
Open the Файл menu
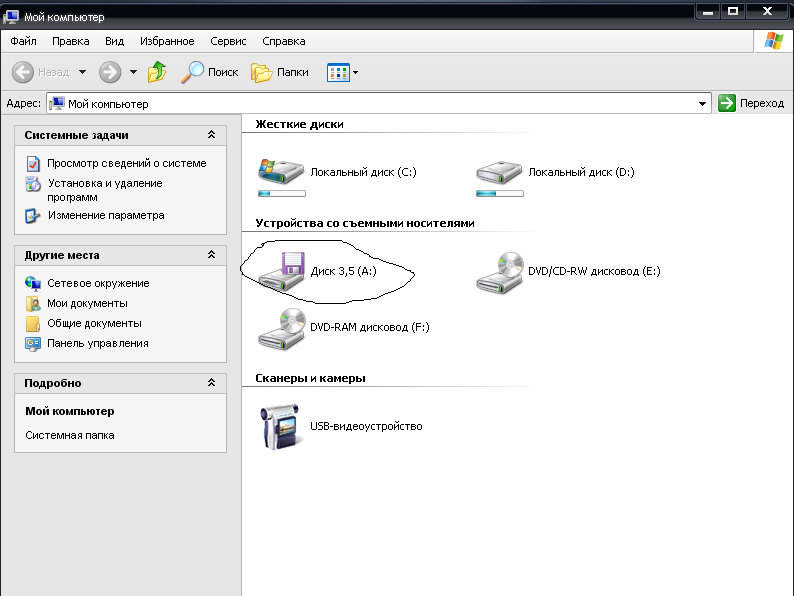(x=23, y=42)
